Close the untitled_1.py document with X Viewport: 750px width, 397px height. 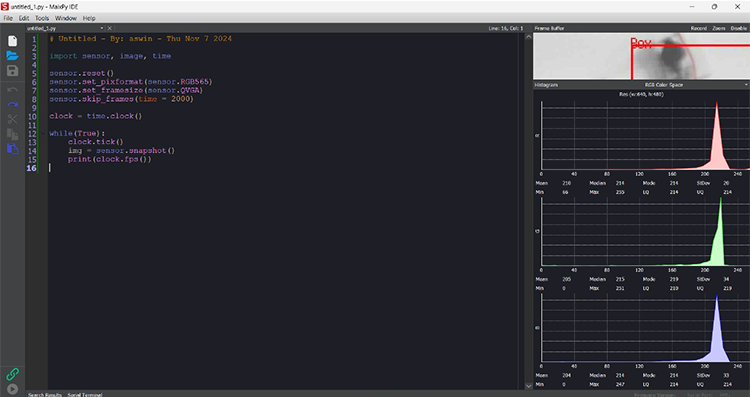(x=110, y=28)
